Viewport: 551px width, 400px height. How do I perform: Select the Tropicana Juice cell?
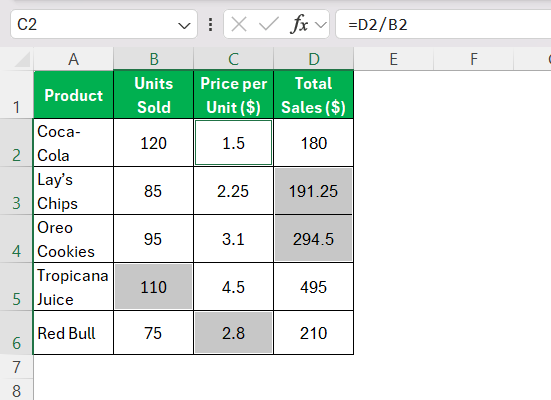[x=73, y=287]
